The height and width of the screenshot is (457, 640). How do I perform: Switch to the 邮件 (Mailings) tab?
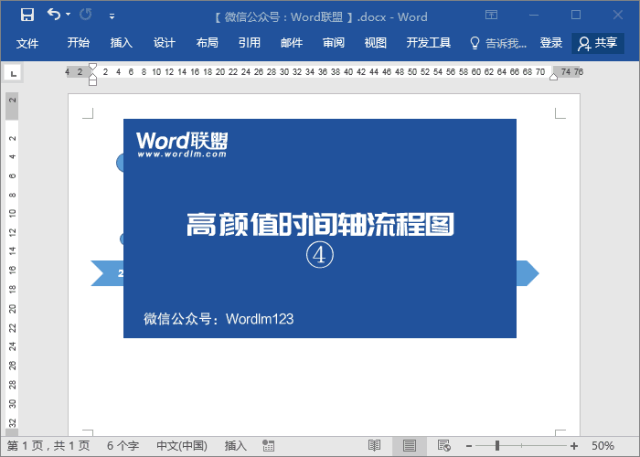coord(291,42)
